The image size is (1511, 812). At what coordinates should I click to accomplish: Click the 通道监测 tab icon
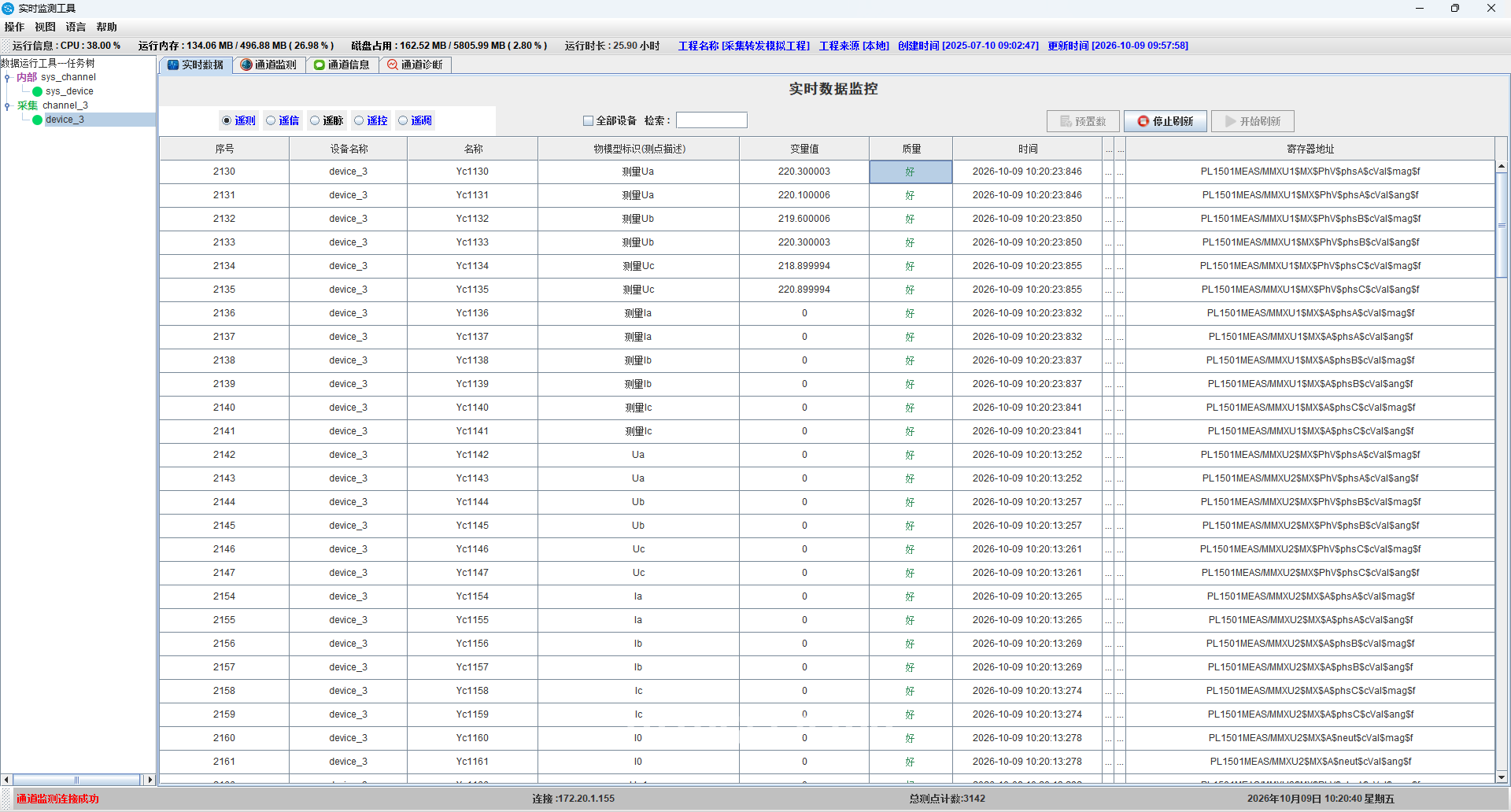click(246, 65)
